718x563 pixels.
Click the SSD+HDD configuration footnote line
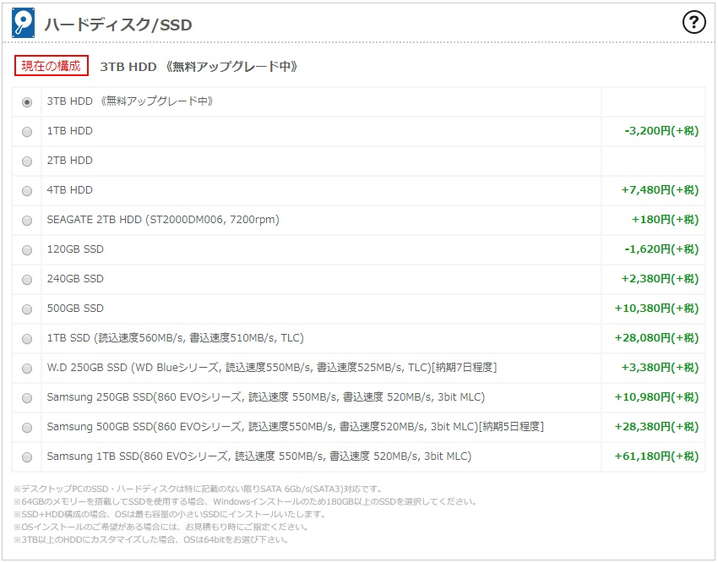[x=170, y=514]
